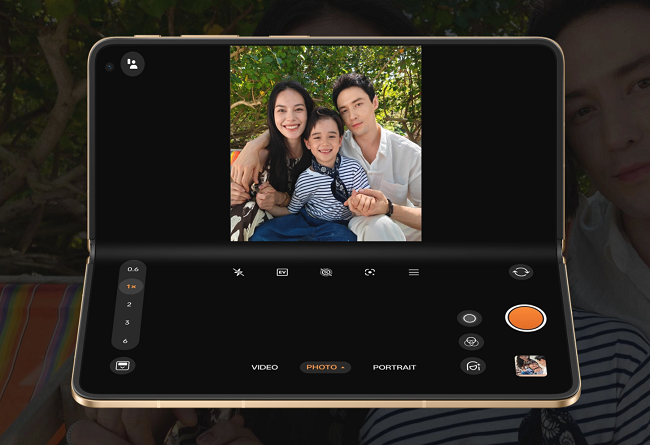Toggle the crossed-out camera icon
The width and height of the screenshot is (650, 445).
(326, 272)
